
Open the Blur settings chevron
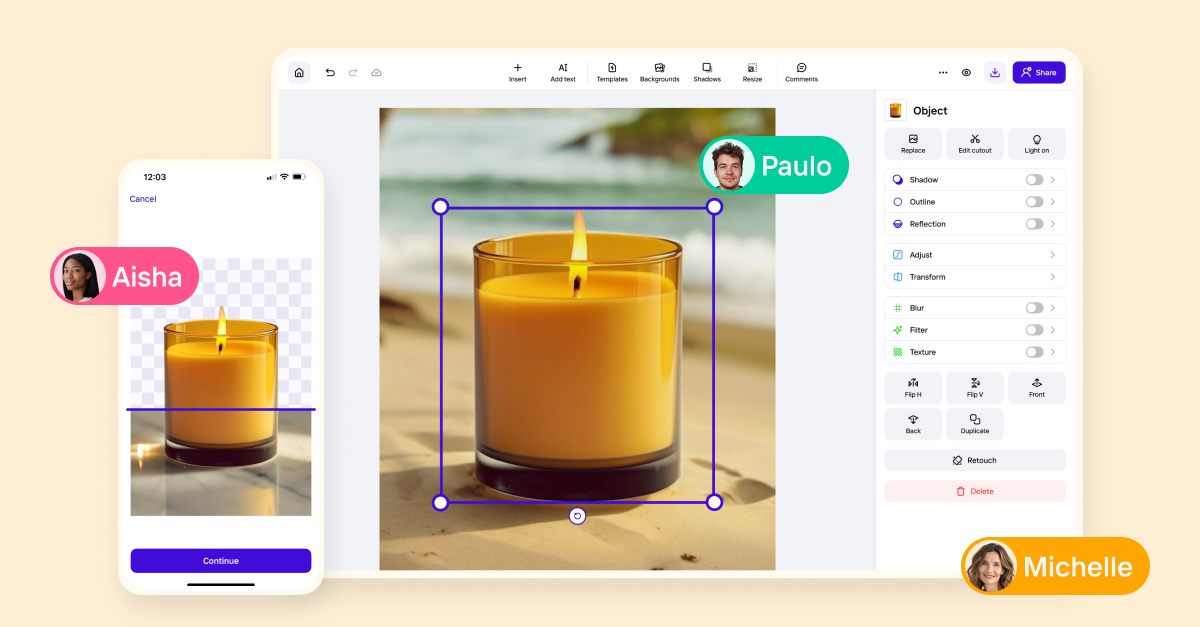click(x=1052, y=307)
